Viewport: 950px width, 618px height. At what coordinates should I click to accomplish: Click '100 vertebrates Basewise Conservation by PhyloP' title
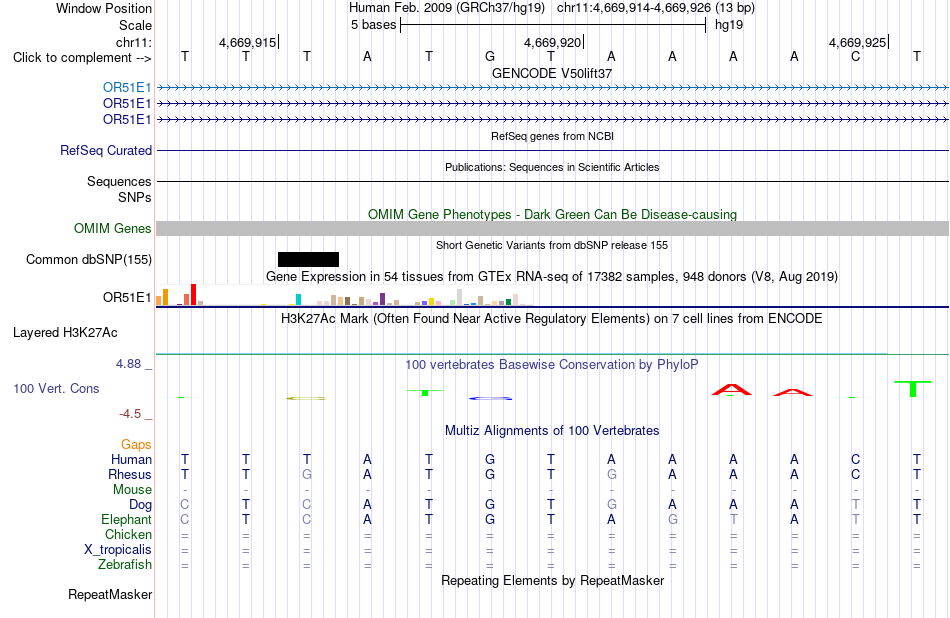point(552,365)
